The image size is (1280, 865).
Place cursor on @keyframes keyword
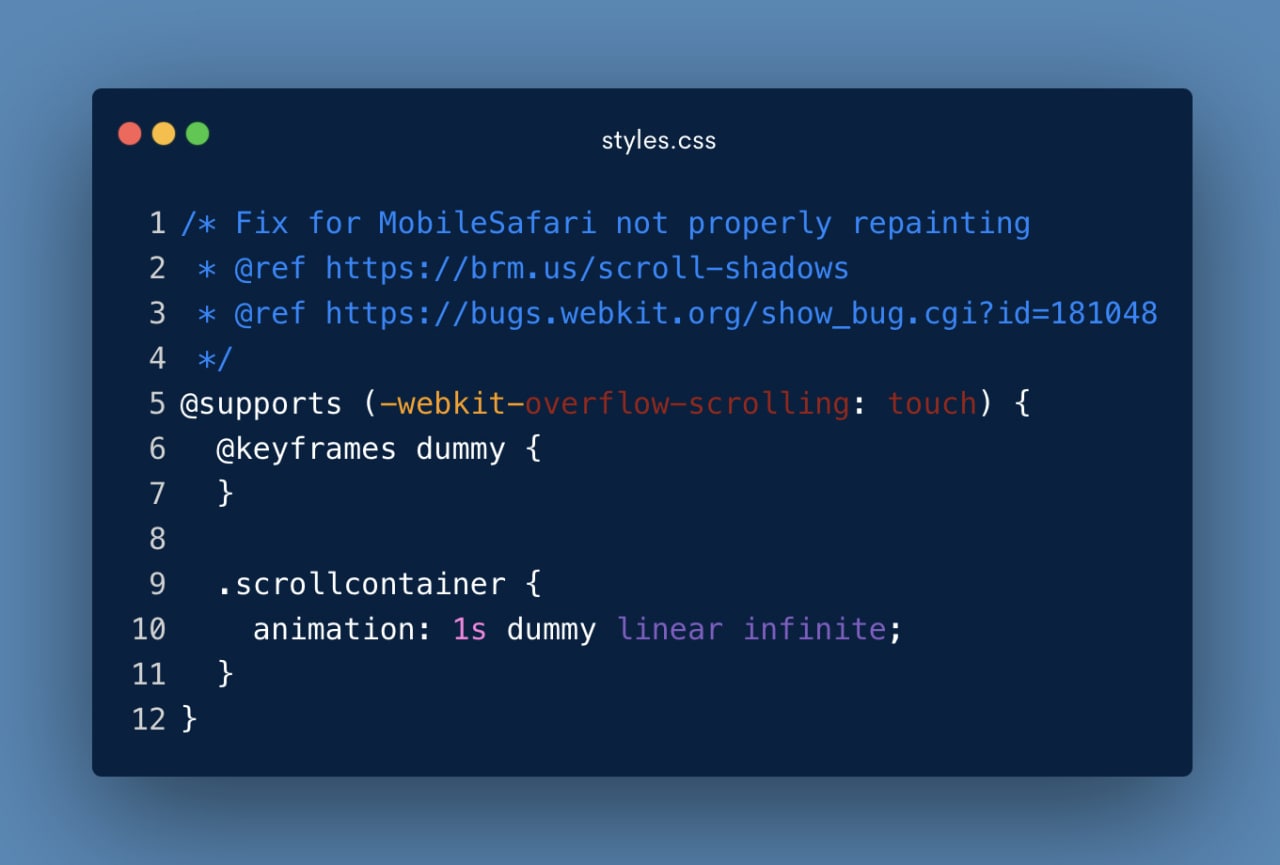[306, 449]
